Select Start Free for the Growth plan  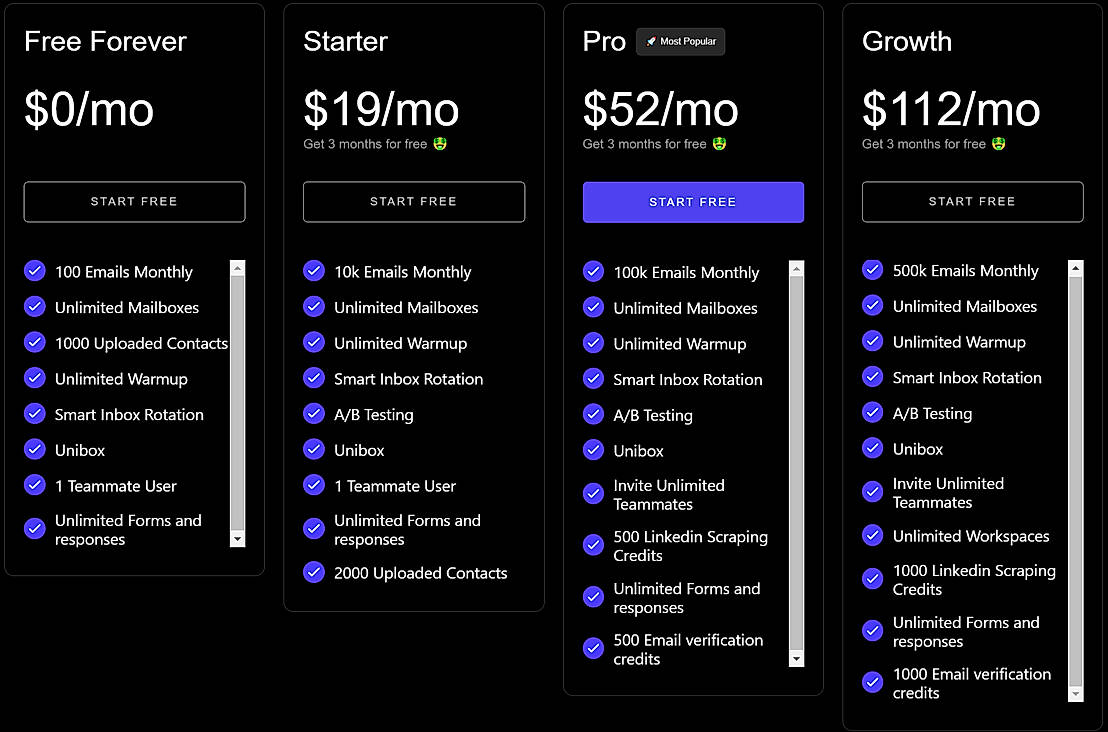coord(972,201)
